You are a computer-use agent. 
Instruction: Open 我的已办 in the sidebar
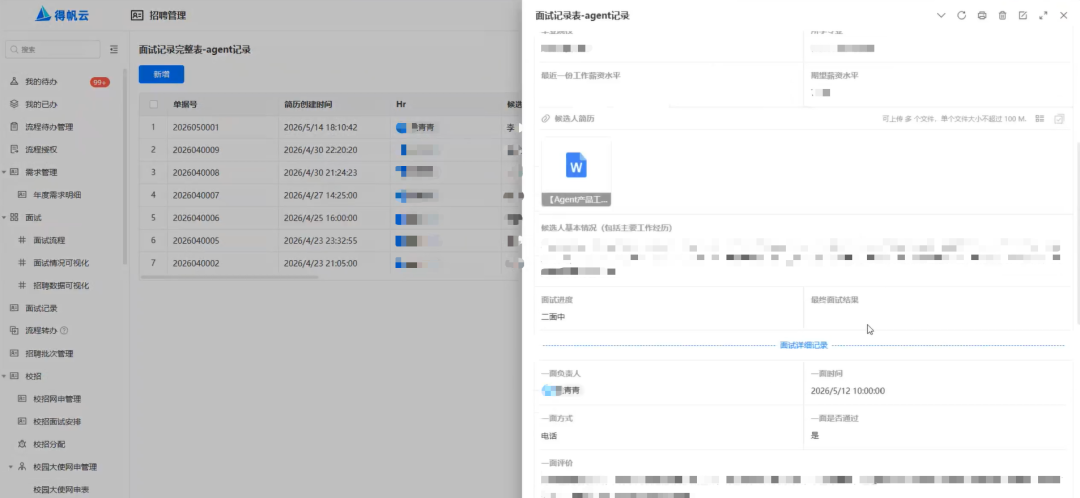click(x=41, y=105)
